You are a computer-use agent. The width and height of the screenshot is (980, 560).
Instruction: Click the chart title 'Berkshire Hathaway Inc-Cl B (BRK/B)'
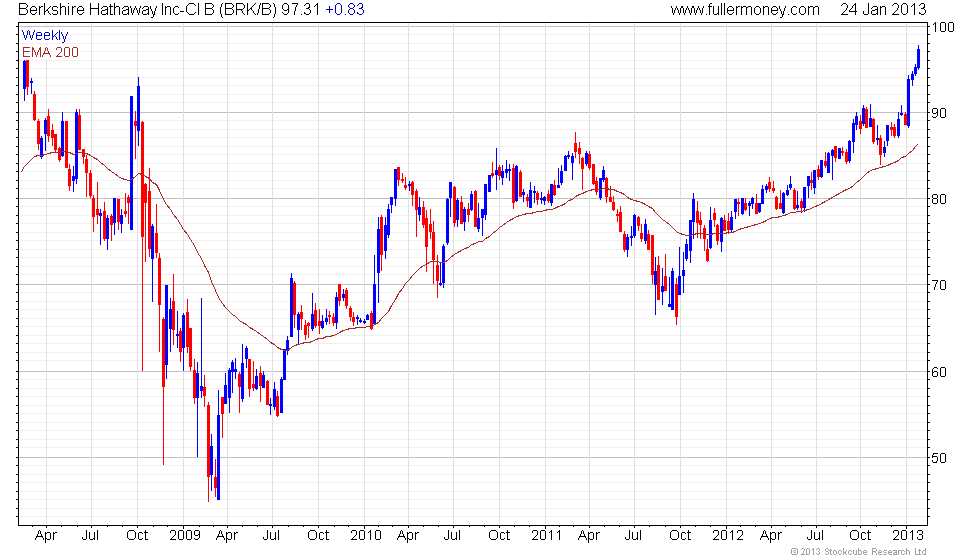coord(148,9)
